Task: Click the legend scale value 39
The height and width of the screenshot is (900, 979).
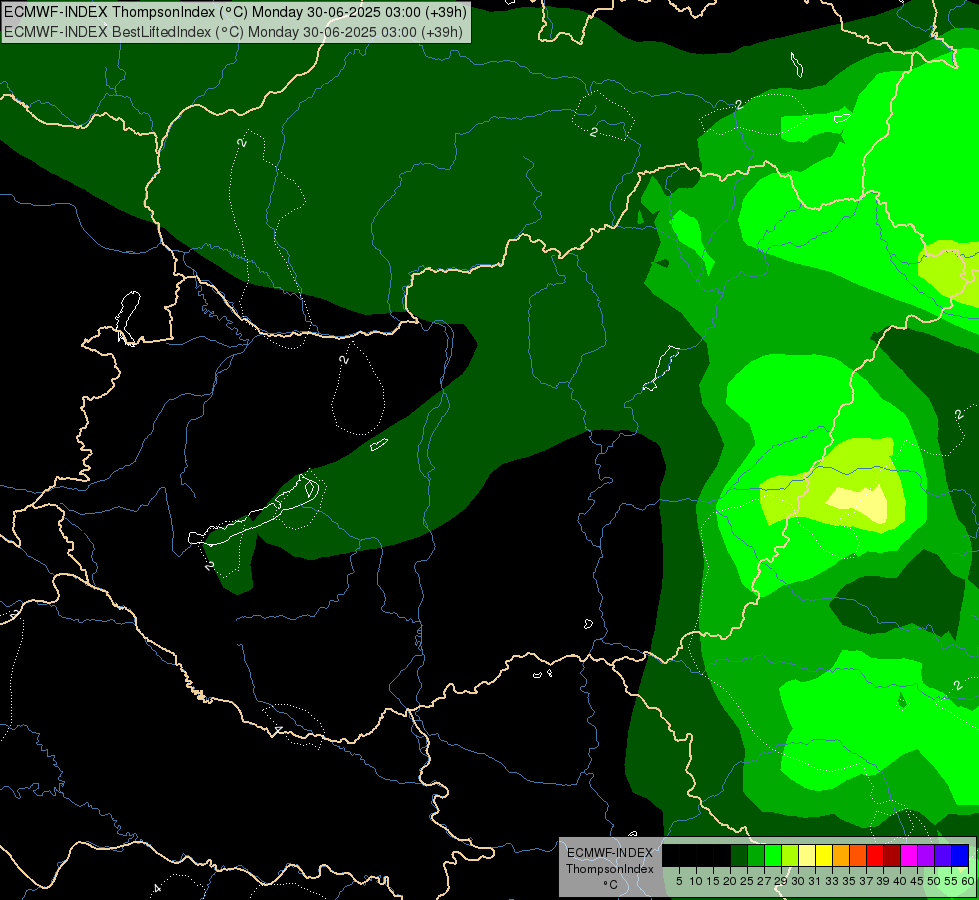Action: pyautogui.click(x=883, y=881)
